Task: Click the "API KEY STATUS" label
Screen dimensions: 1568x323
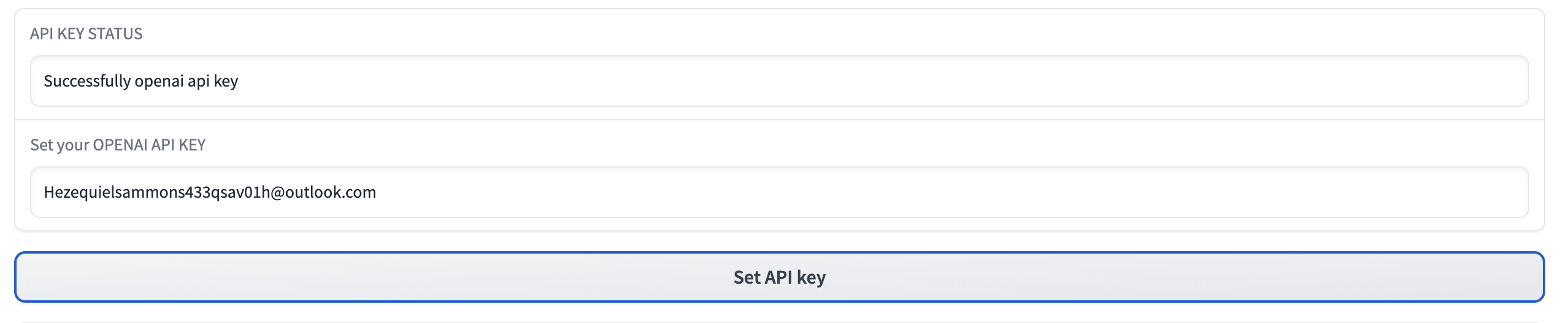Action: click(x=86, y=34)
